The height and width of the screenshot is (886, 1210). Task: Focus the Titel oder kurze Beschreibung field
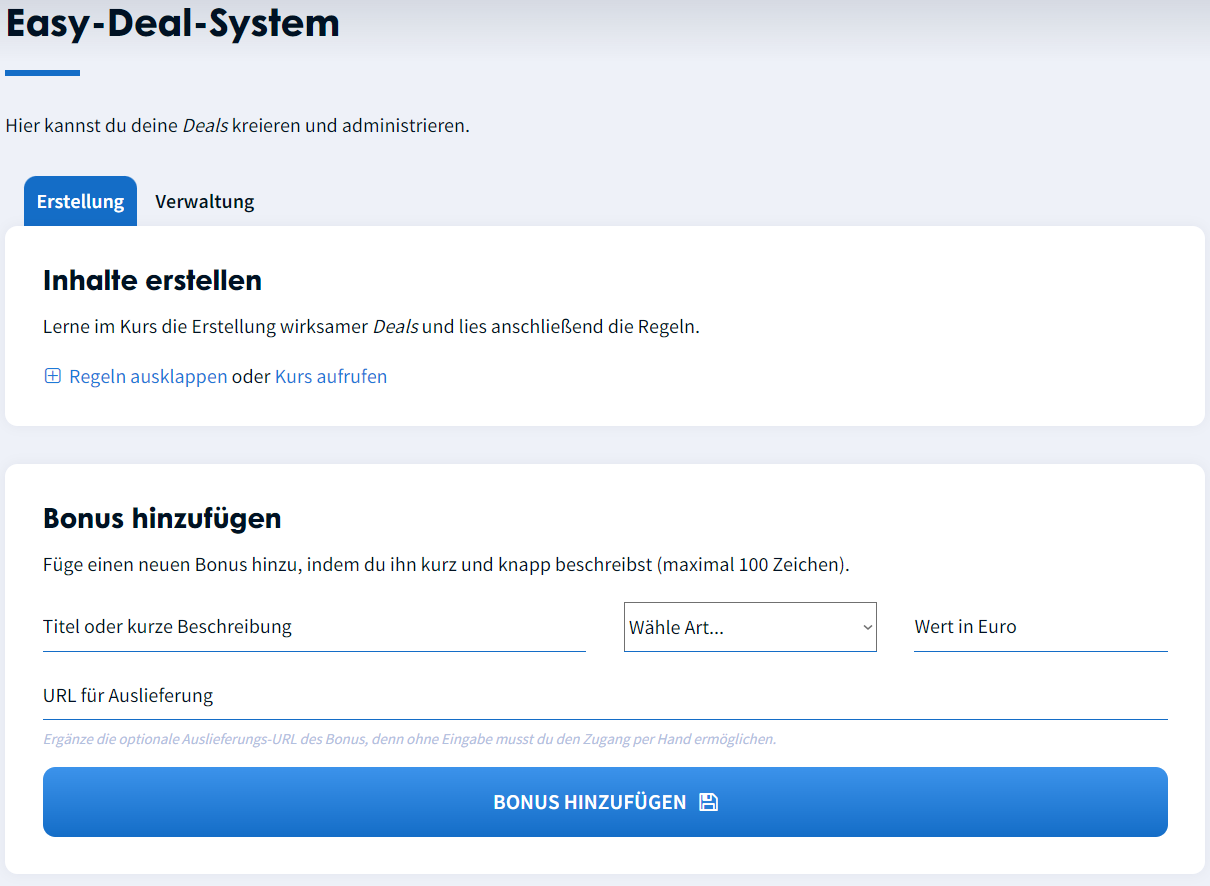(314, 627)
